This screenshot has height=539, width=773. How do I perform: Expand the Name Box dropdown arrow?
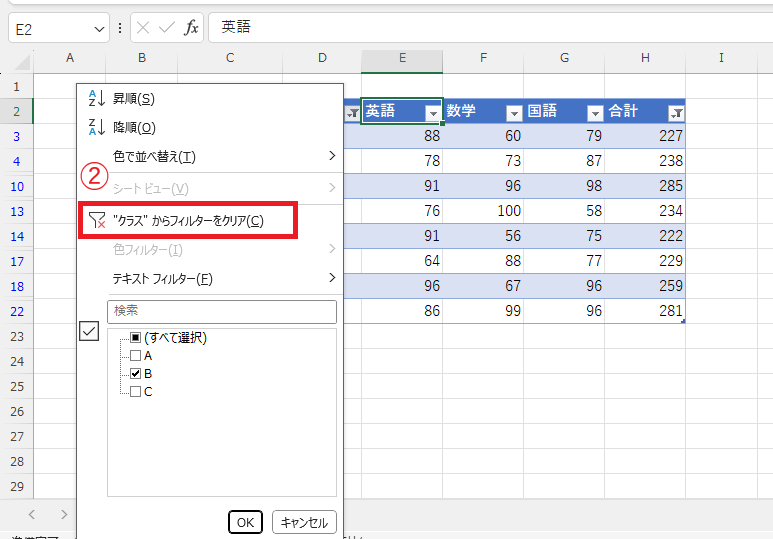coord(98,28)
